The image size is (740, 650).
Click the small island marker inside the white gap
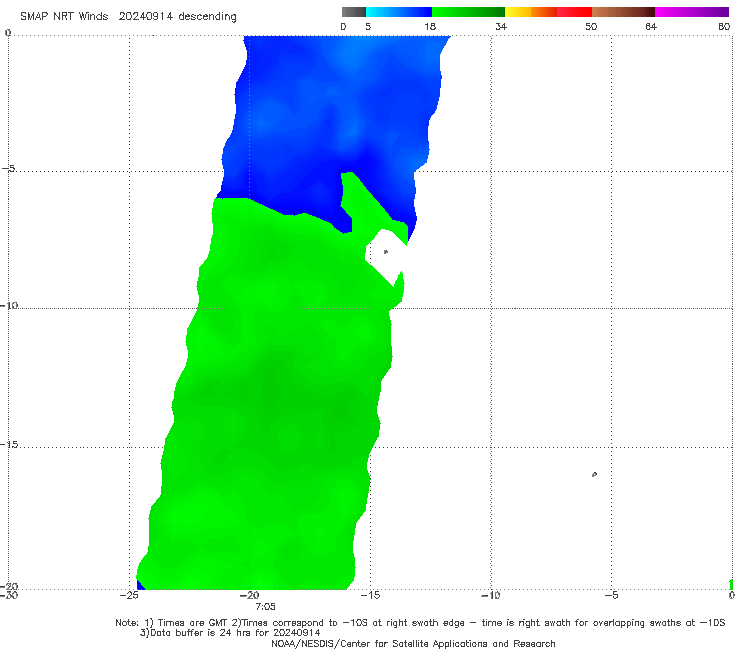tap(386, 252)
